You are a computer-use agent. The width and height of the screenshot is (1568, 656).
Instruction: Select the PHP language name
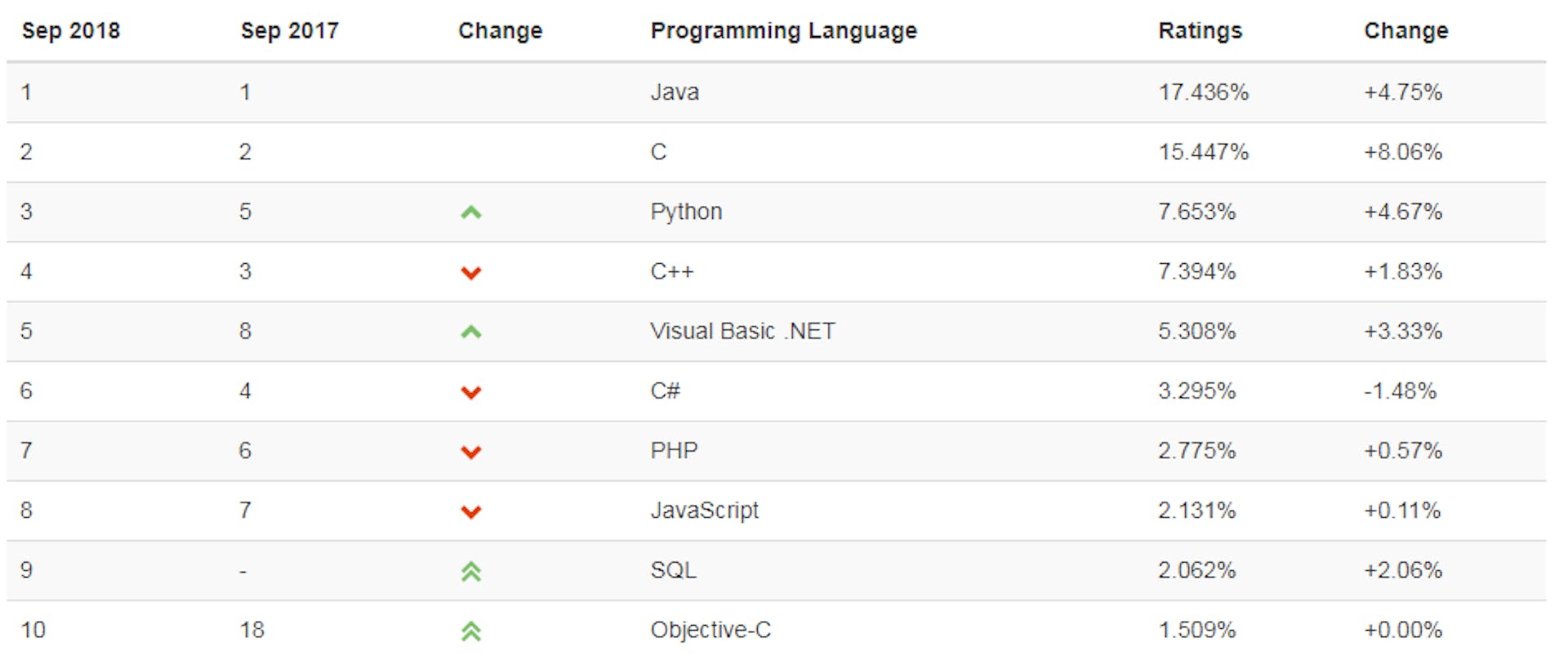coord(674,450)
